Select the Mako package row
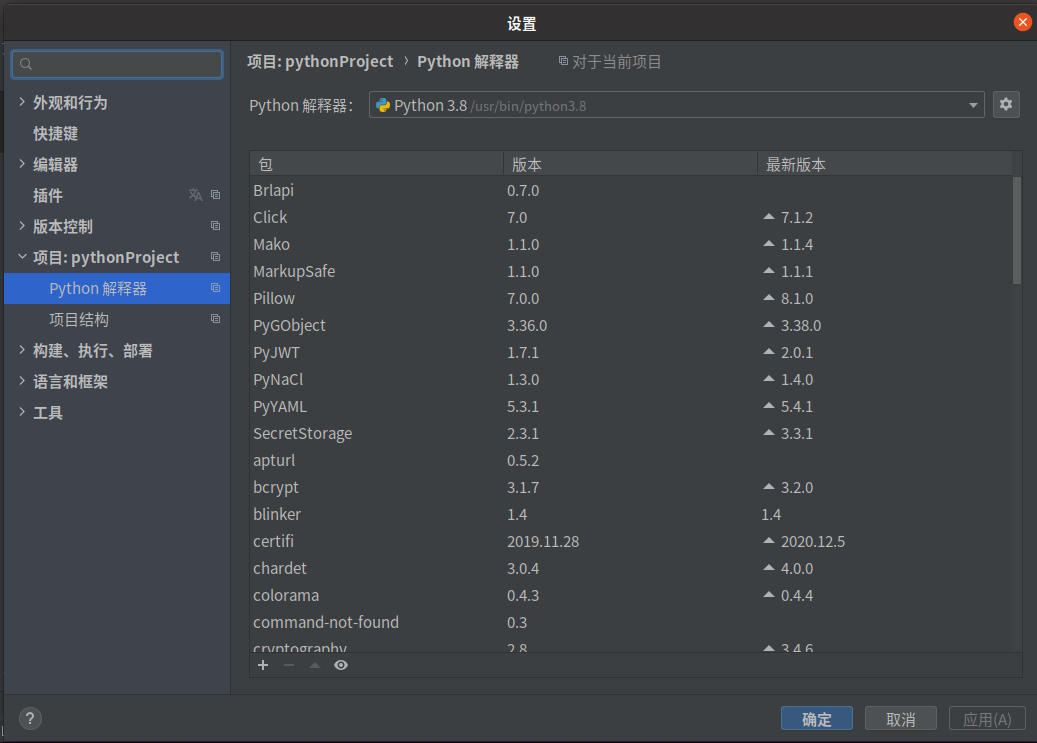The width and height of the screenshot is (1037, 743). pyautogui.click(x=631, y=245)
